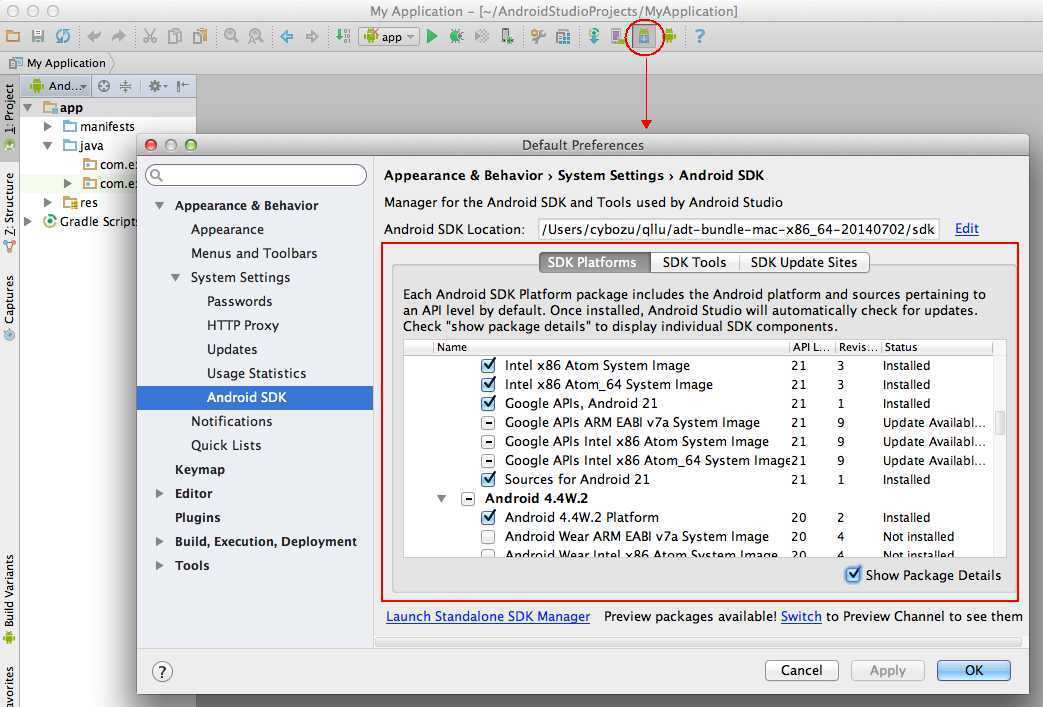The image size is (1043, 707).
Task: Undo using the toolbar arrow icon
Action: point(94,37)
